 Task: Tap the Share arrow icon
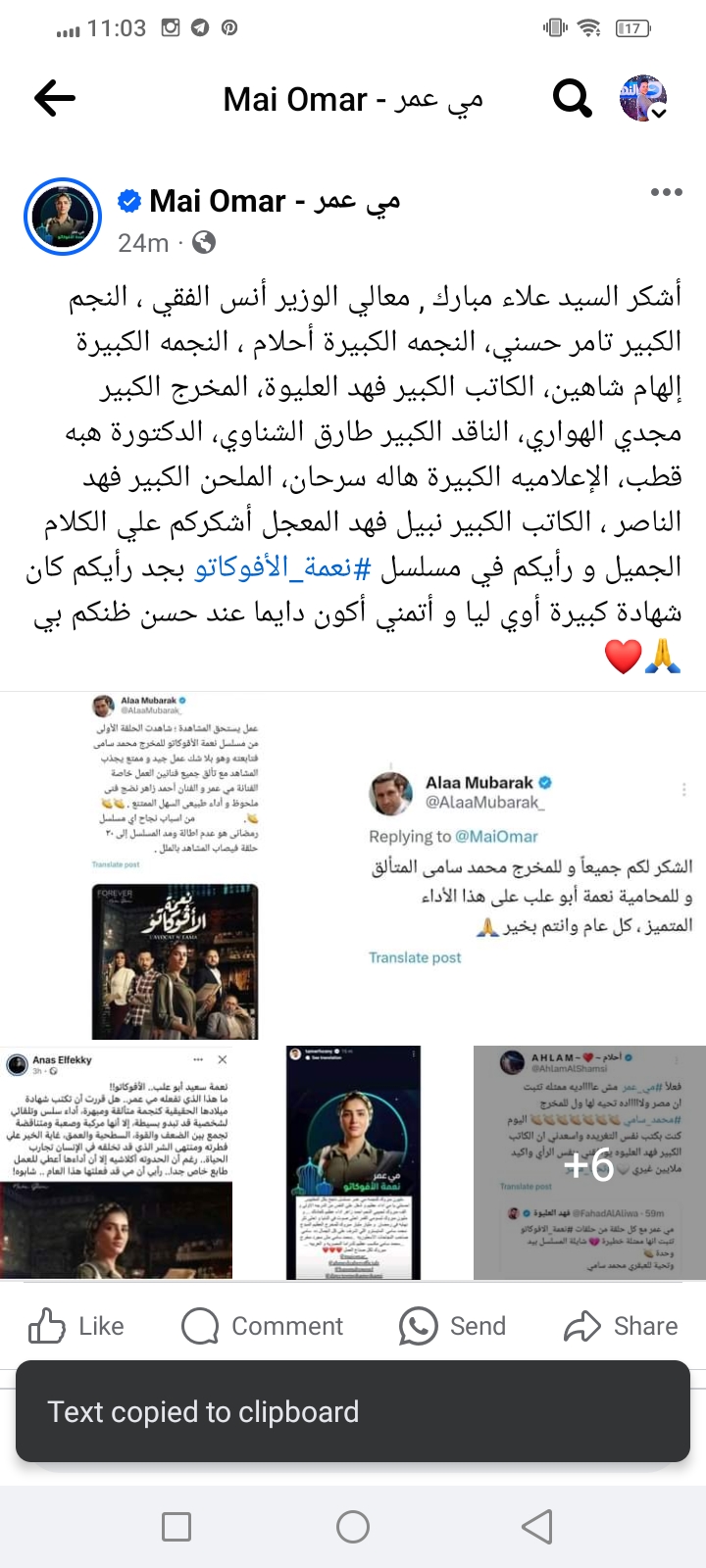click(582, 1326)
